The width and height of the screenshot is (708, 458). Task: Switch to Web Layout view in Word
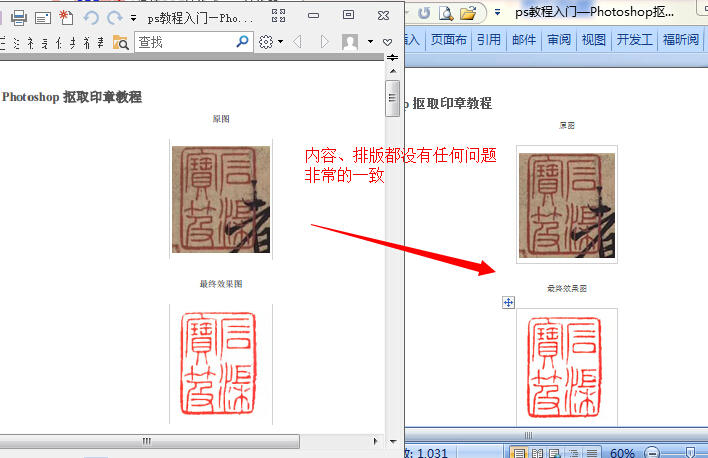click(555, 453)
